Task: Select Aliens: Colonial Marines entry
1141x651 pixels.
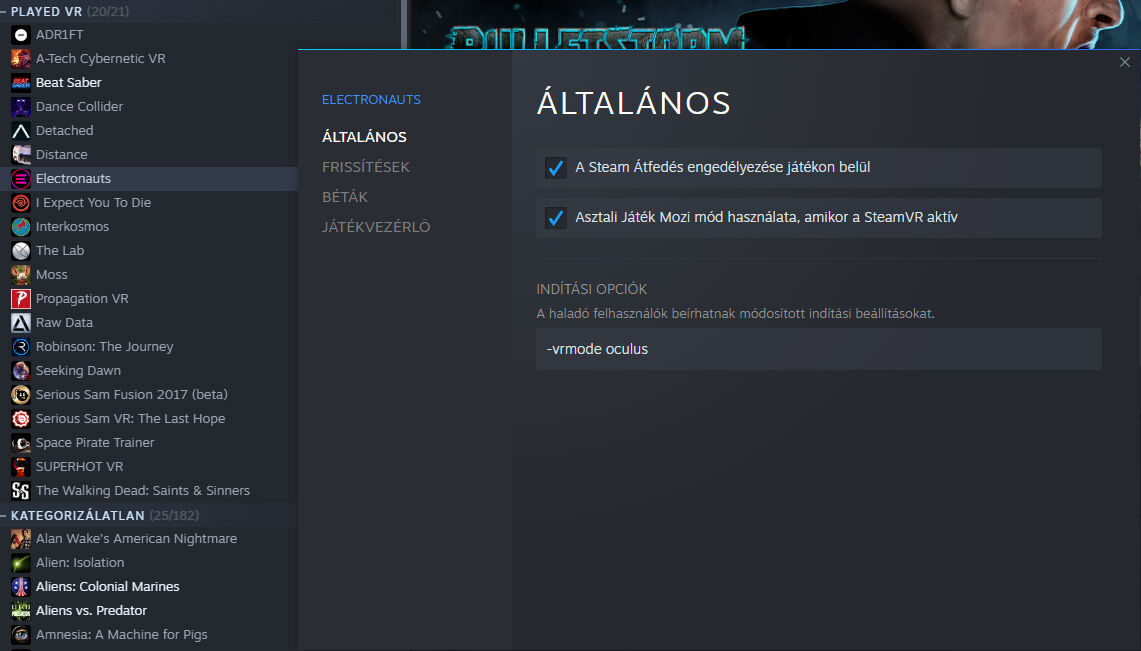Action: [108, 587]
